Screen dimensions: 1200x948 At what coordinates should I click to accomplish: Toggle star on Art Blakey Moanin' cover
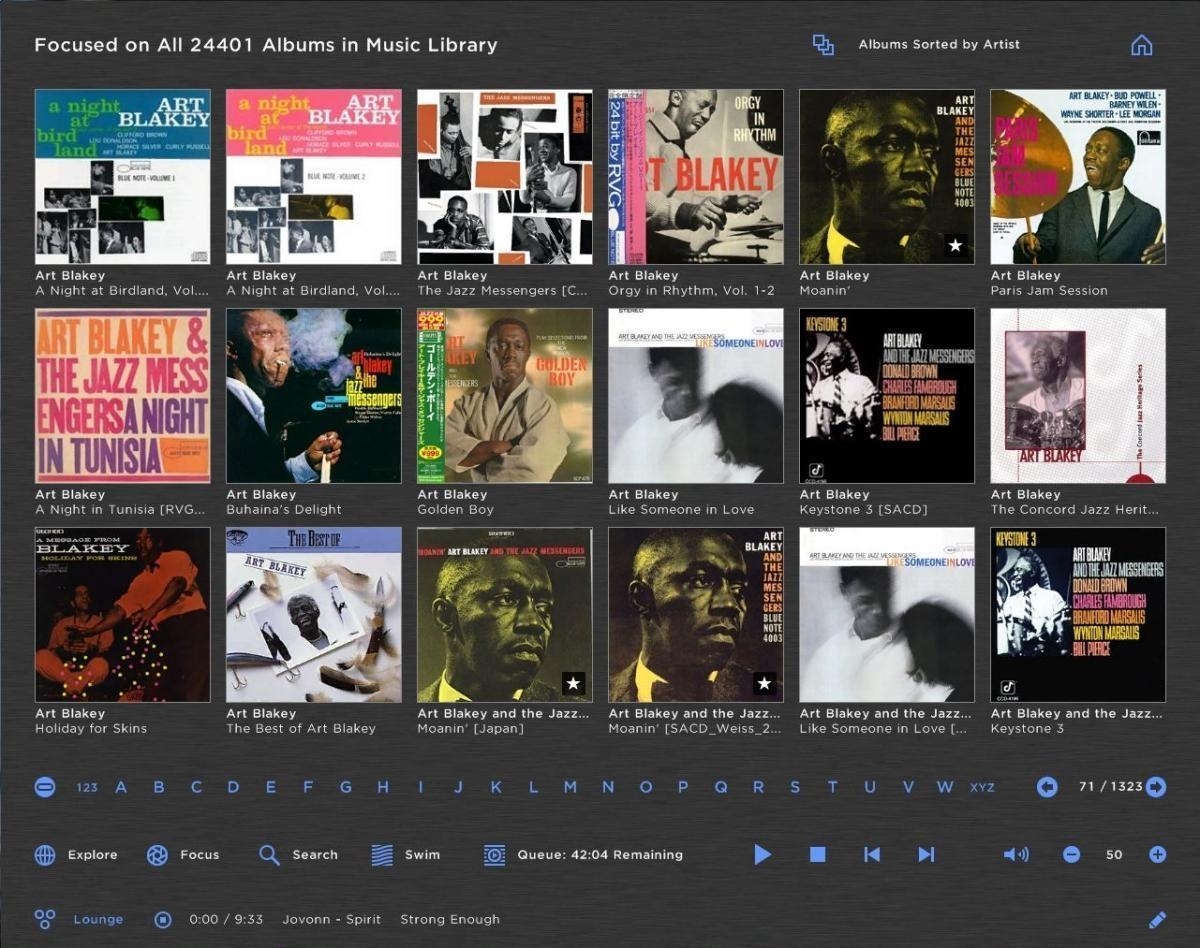click(x=955, y=245)
